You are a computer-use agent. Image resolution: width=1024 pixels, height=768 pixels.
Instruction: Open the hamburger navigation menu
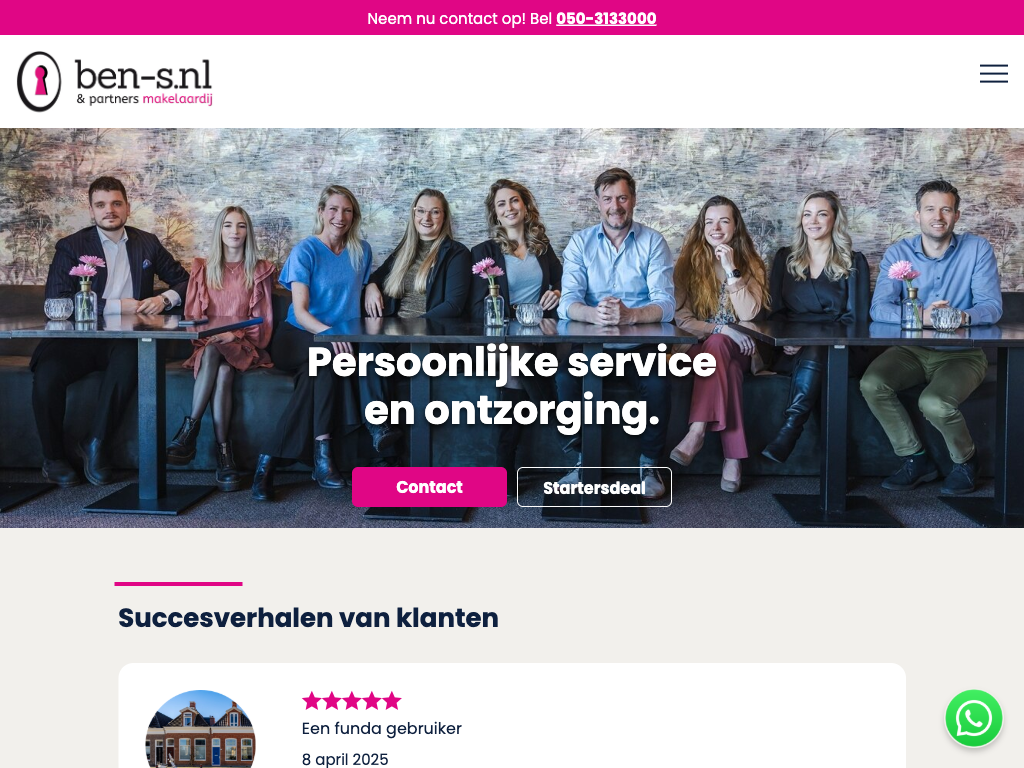(x=993, y=74)
